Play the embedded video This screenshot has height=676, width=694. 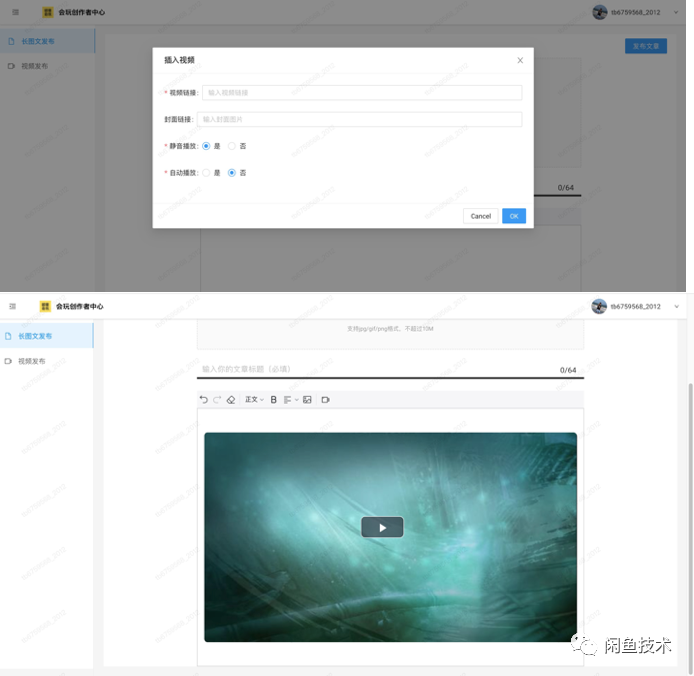(382, 527)
